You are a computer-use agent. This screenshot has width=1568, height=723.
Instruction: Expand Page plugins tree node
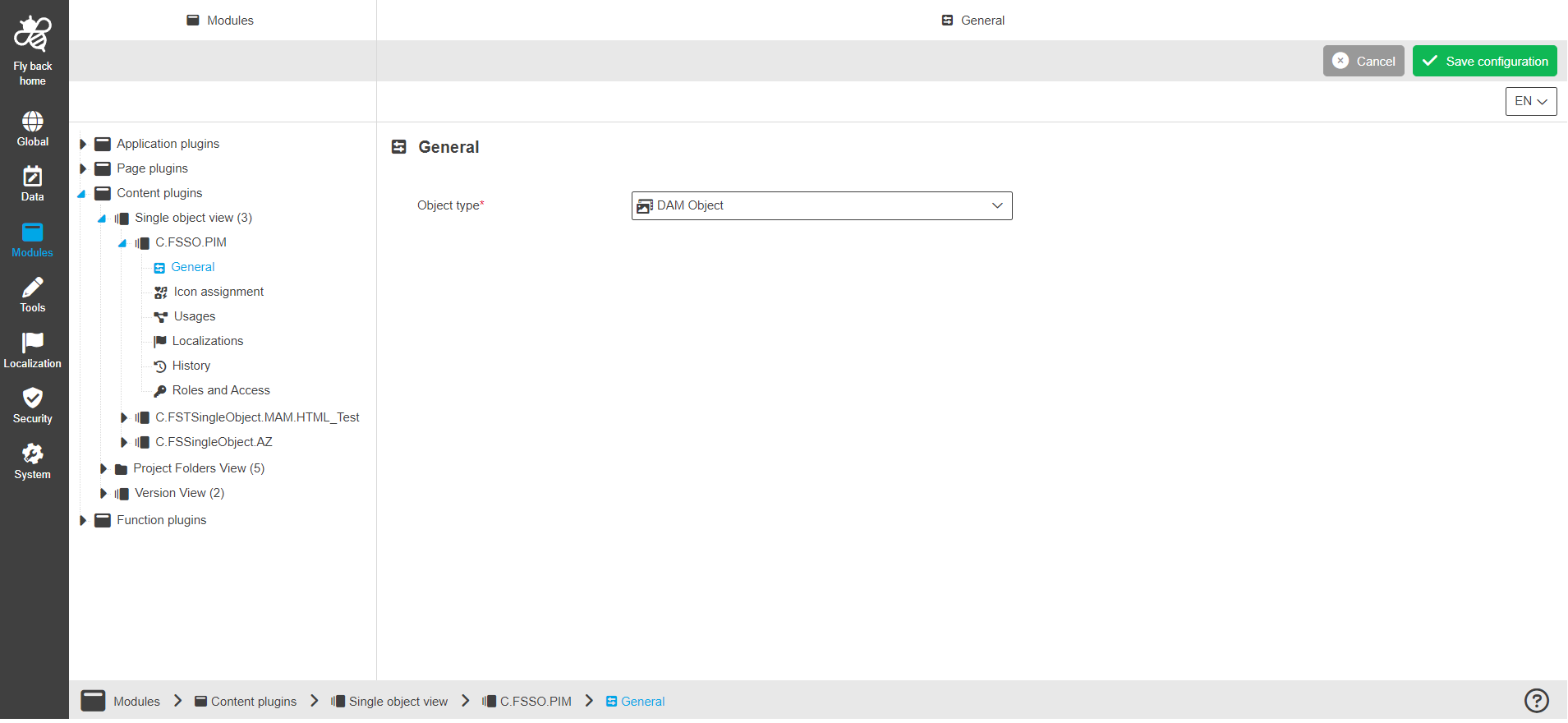(83, 168)
